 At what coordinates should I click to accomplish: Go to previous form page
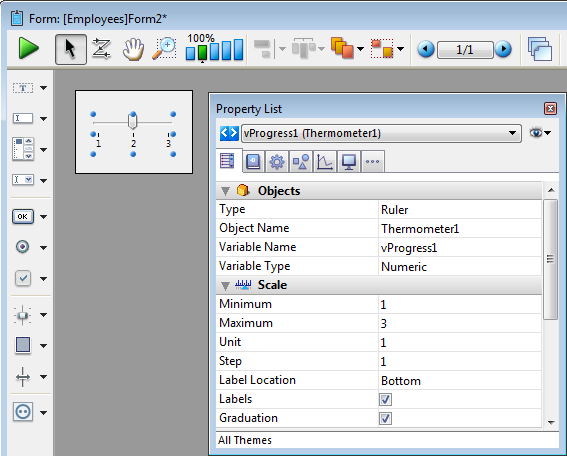[x=426, y=49]
